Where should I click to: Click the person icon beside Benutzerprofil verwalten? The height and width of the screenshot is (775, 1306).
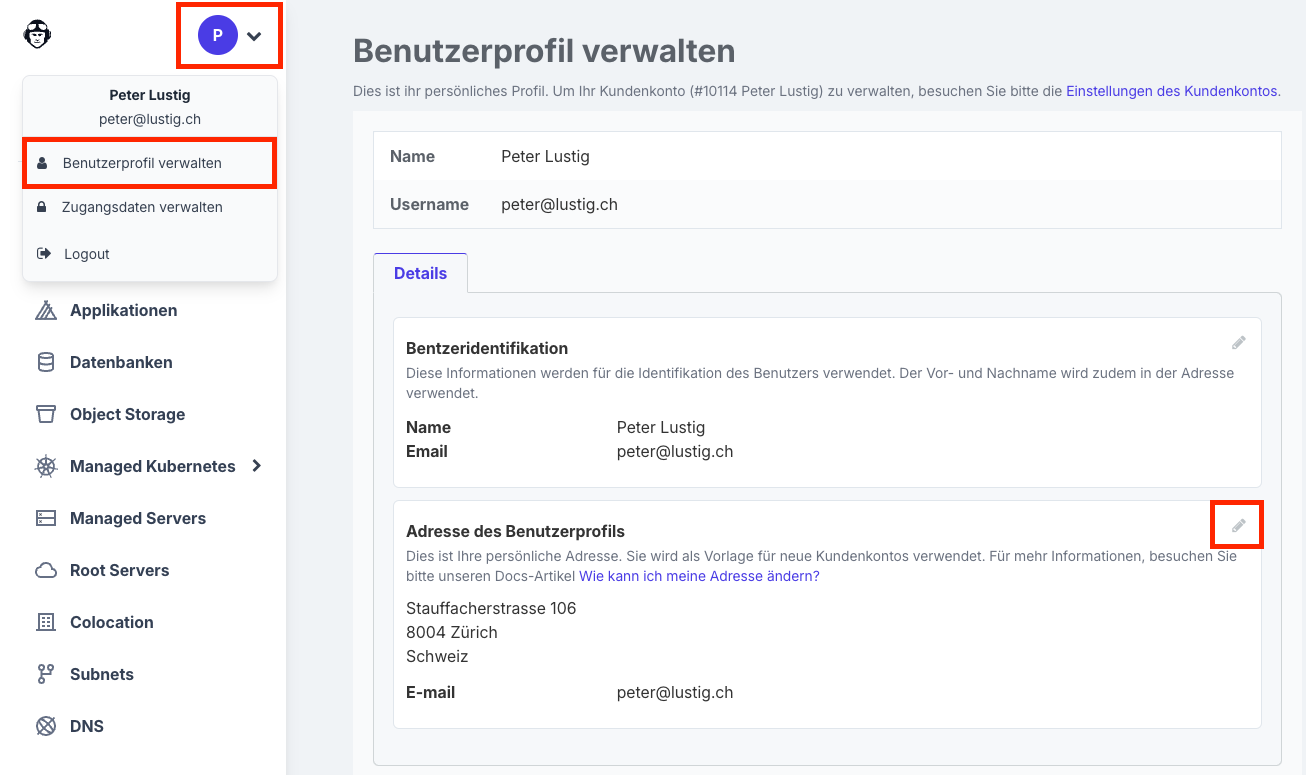pyautogui.click(x=42, y=163)
